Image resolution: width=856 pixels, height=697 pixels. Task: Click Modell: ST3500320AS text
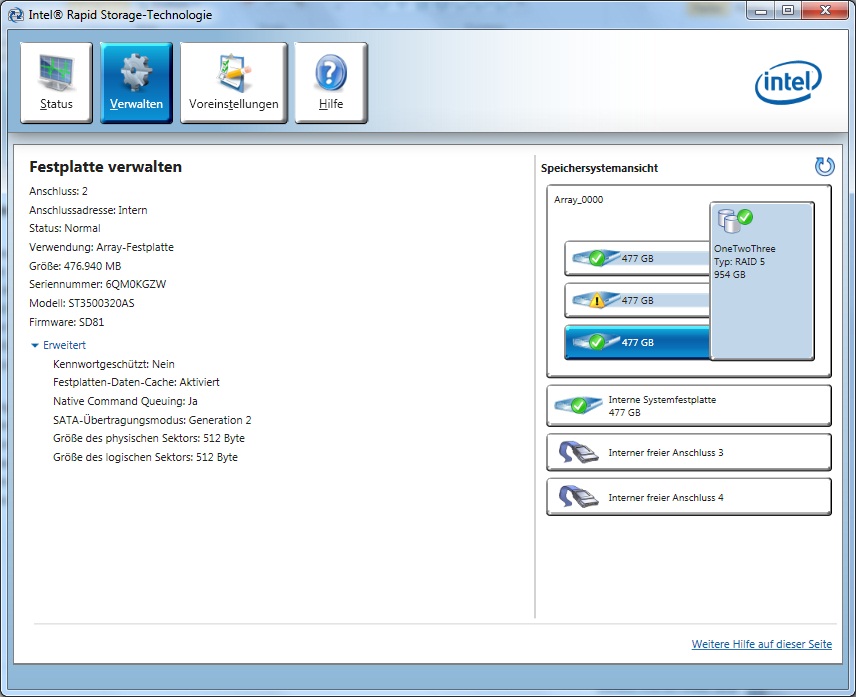tap(82, 303)
